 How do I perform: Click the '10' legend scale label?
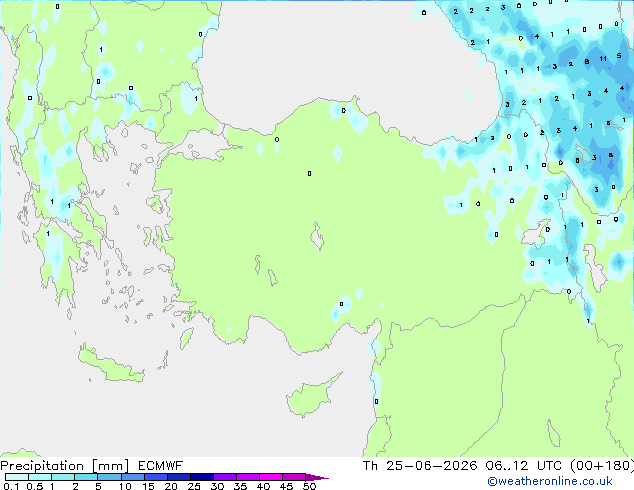[125, 486]
